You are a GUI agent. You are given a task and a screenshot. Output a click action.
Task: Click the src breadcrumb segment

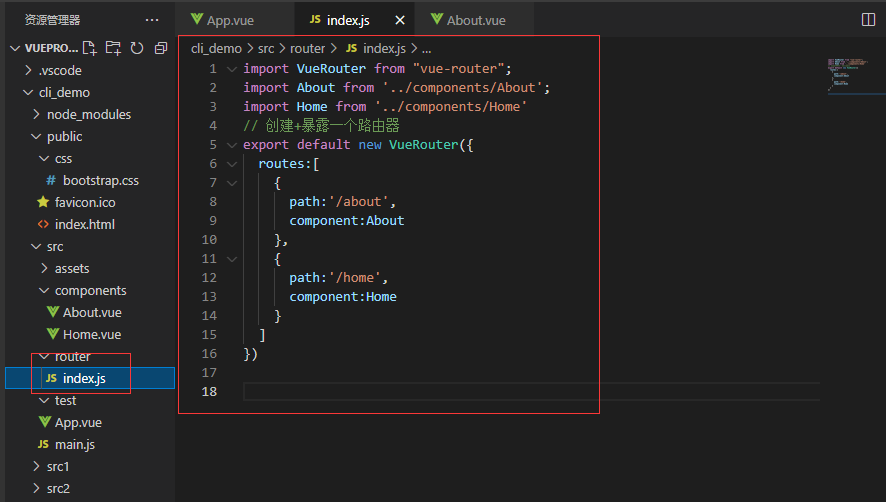[266, 49]
